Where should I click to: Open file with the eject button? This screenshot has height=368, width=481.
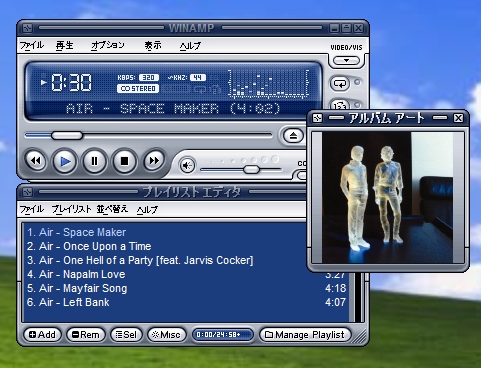click(293, 136)
